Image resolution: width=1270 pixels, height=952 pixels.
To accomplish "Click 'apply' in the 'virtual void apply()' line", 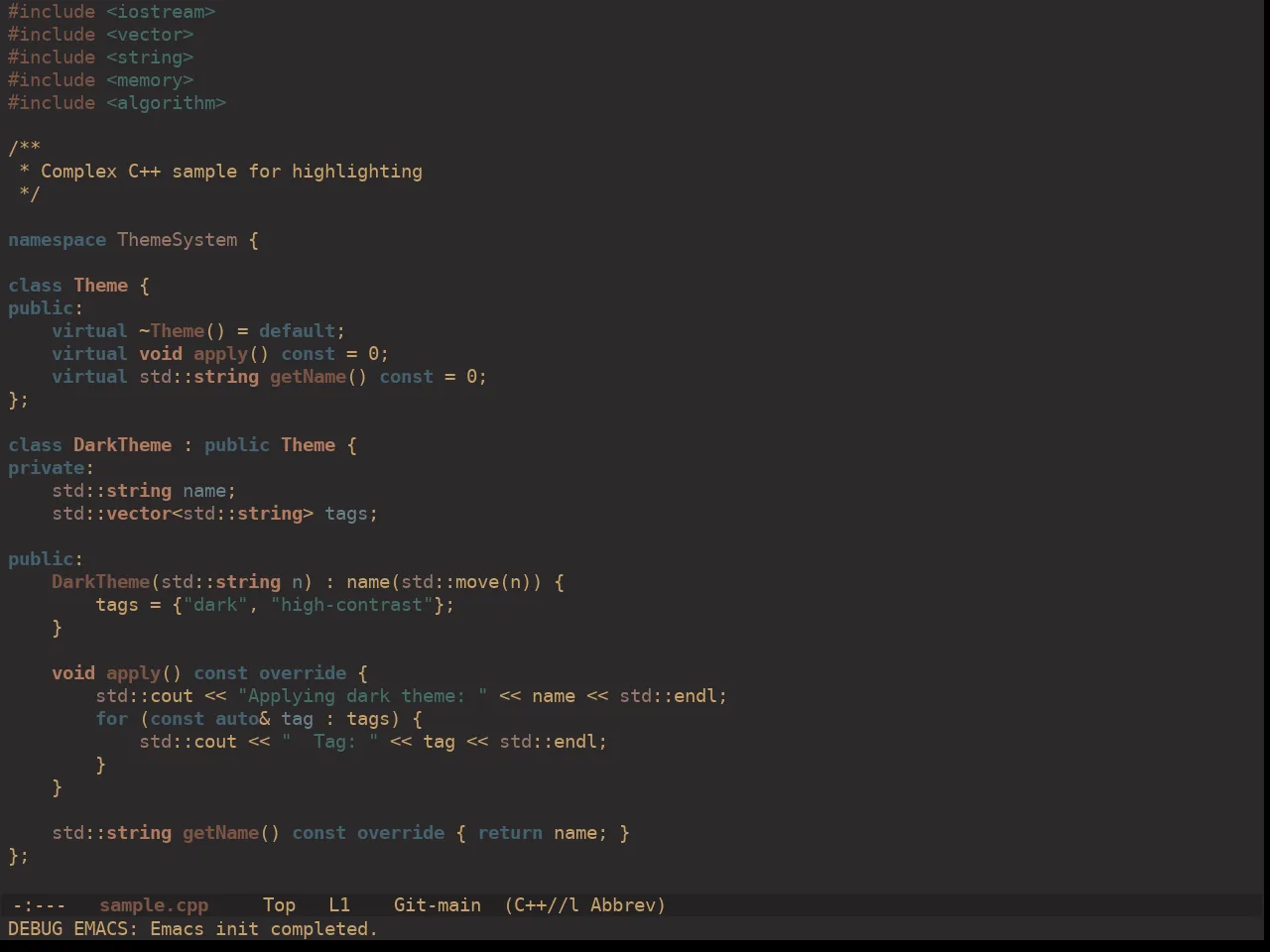I will 220,354.
